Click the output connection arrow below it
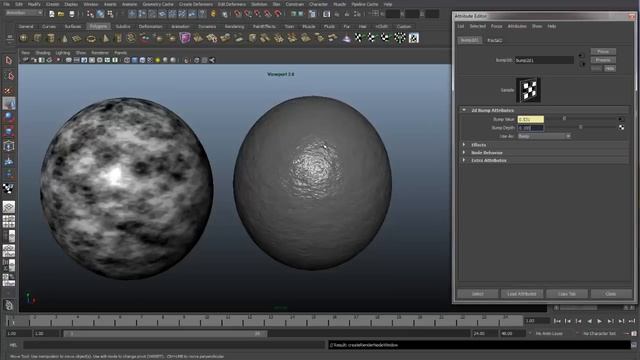The image size is (640, 360). coord(582,64)
